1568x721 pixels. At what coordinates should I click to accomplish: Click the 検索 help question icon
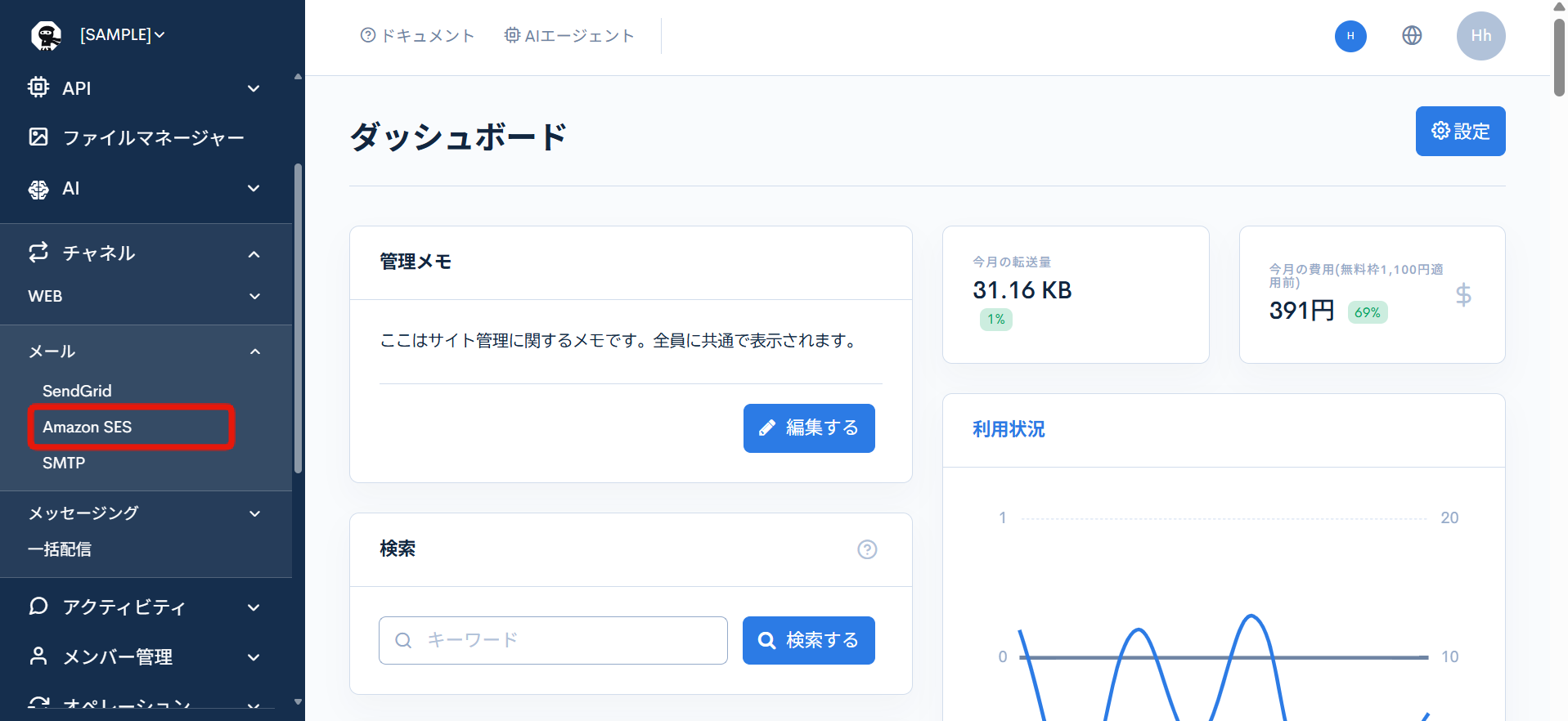pos(867,549)
